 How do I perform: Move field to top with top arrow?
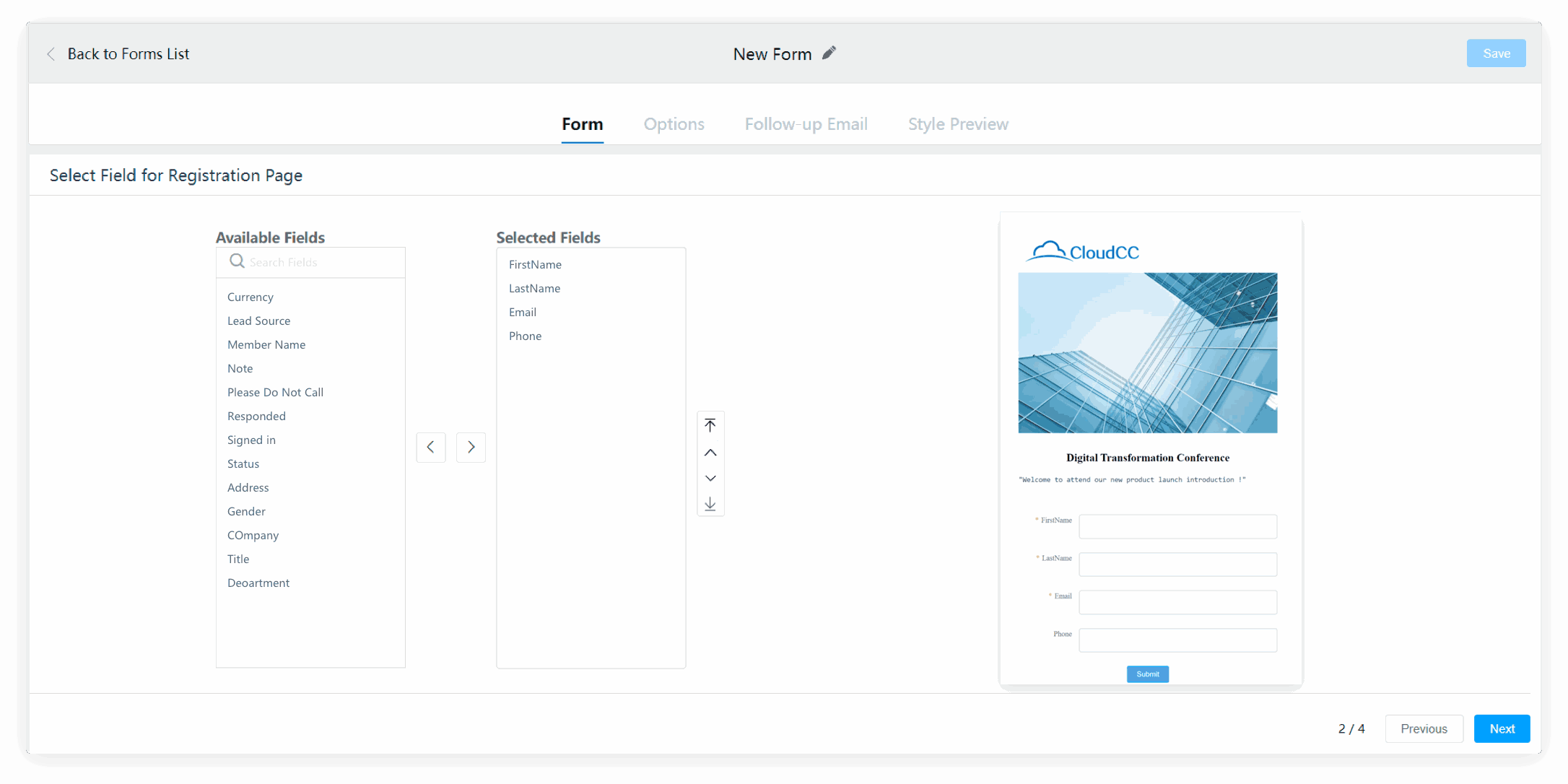point(710,425)
